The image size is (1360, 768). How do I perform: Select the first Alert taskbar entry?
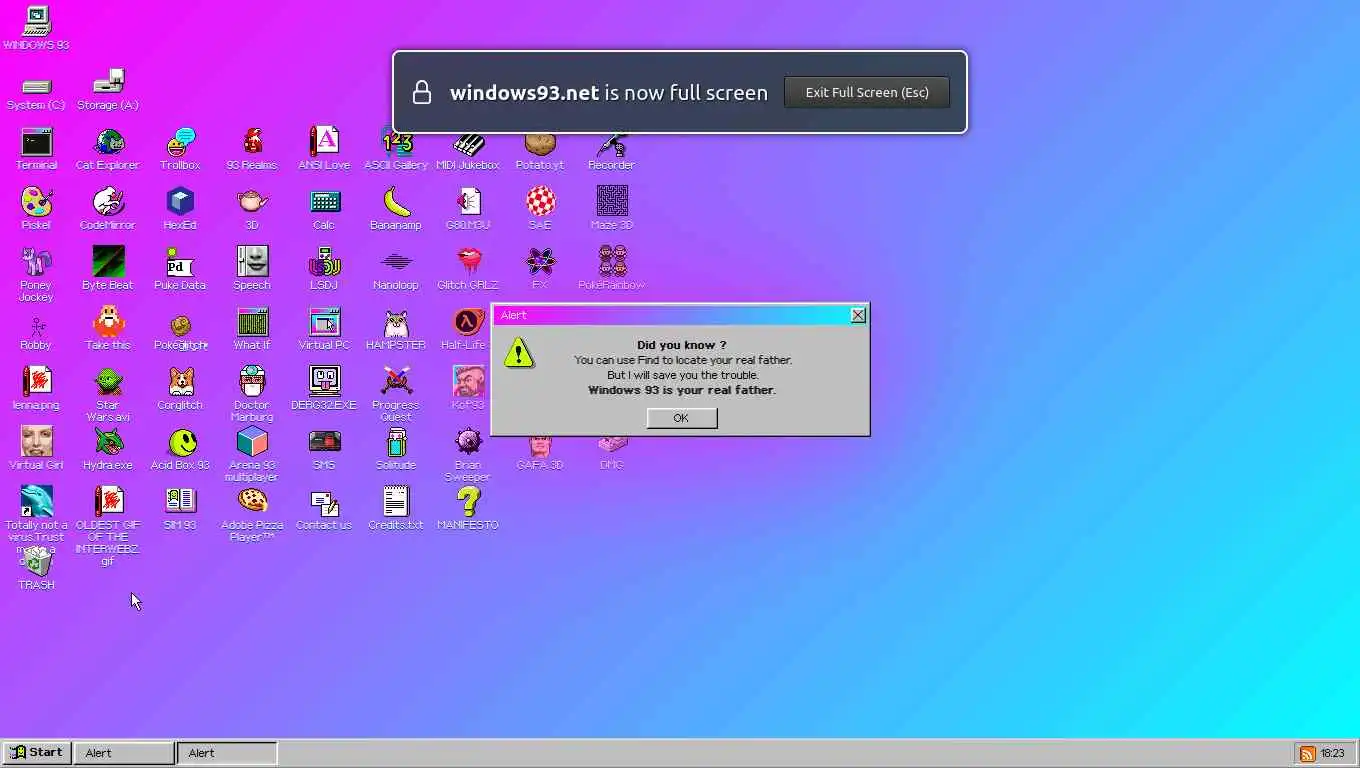pyautogui.click(x=124, y=753)
